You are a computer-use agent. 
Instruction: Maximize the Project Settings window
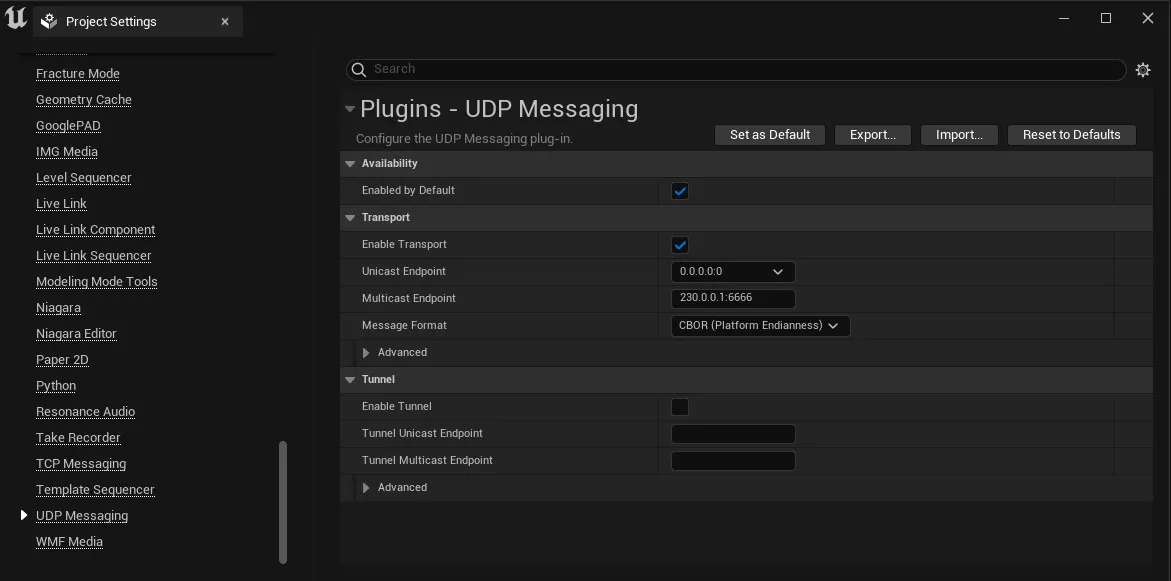click(1106, 18)
